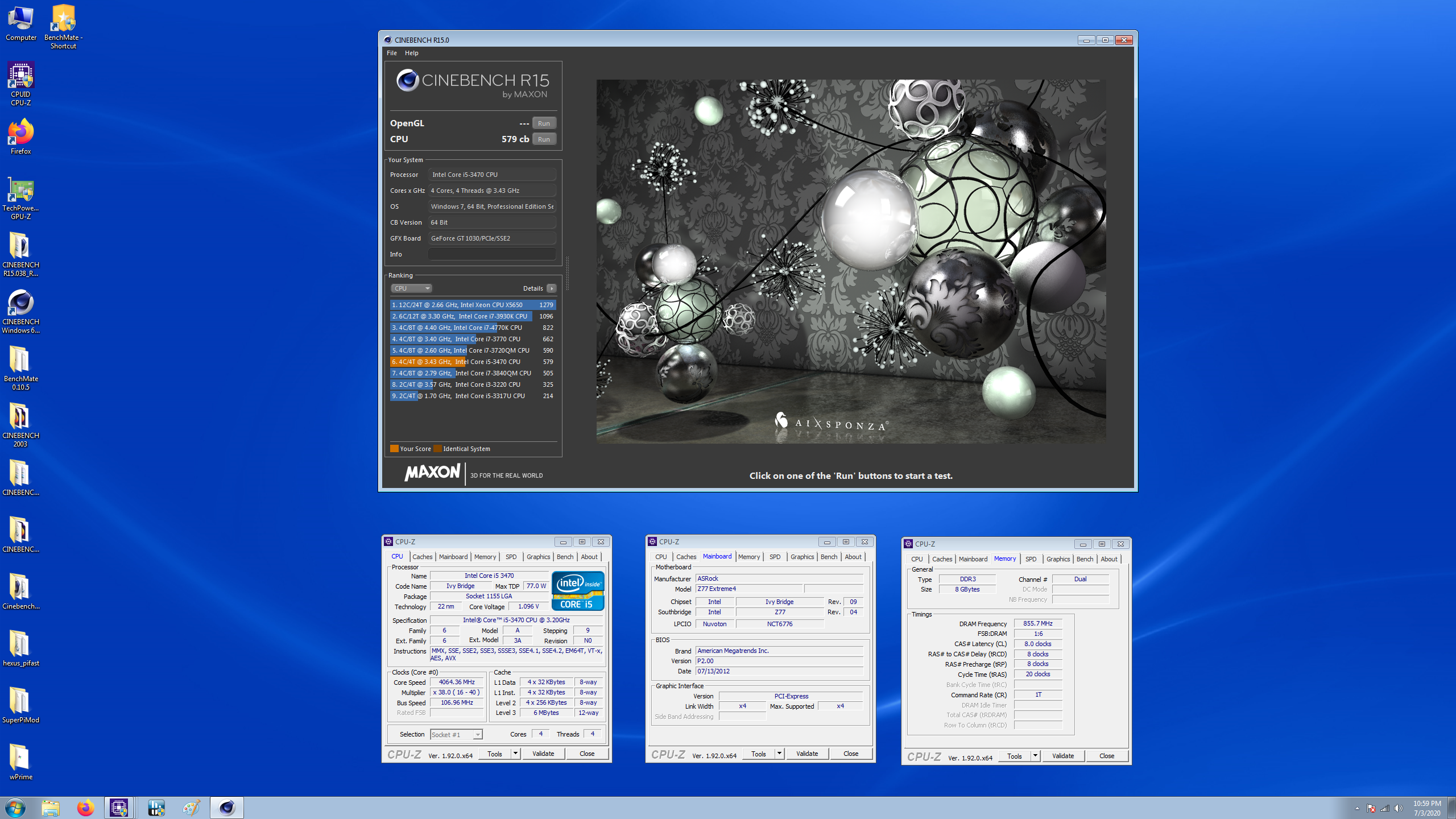Select the highlighted i5-3470 ranking row
The height and width of the screenshot is (819, 1456).
(473, 362)
